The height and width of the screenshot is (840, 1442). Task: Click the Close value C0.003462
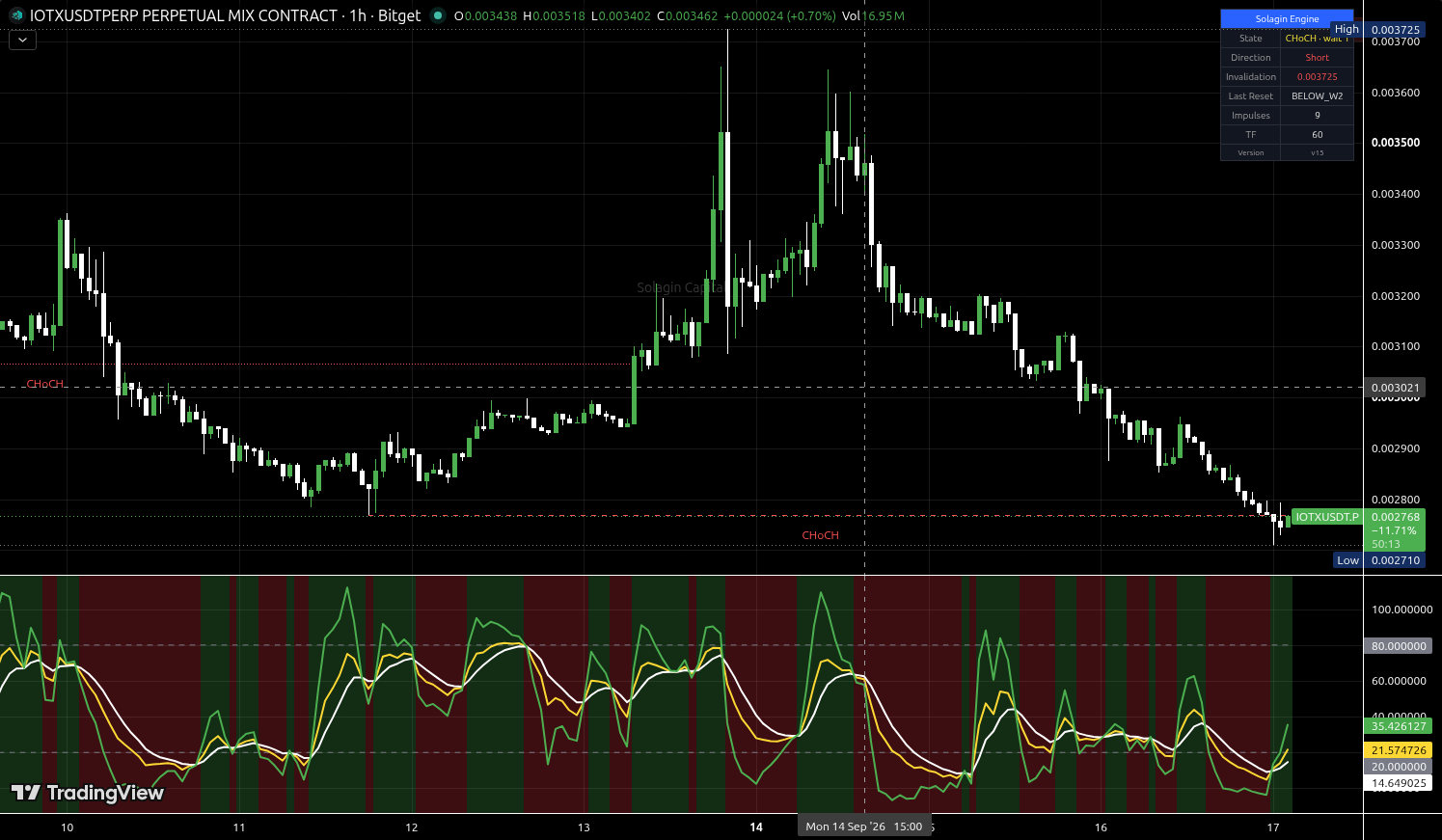(x=686, y=16)
